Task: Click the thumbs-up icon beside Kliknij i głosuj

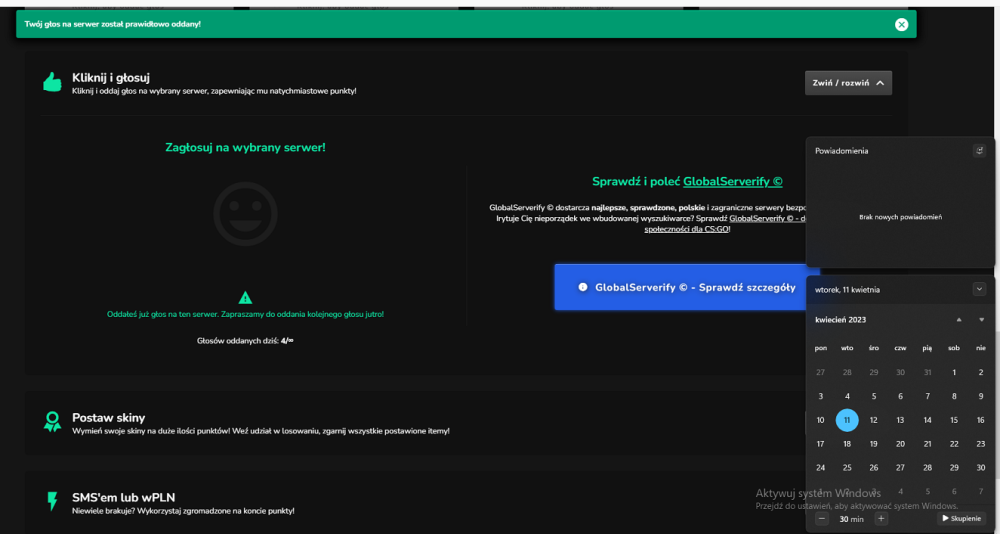Action: pos(52,82)
